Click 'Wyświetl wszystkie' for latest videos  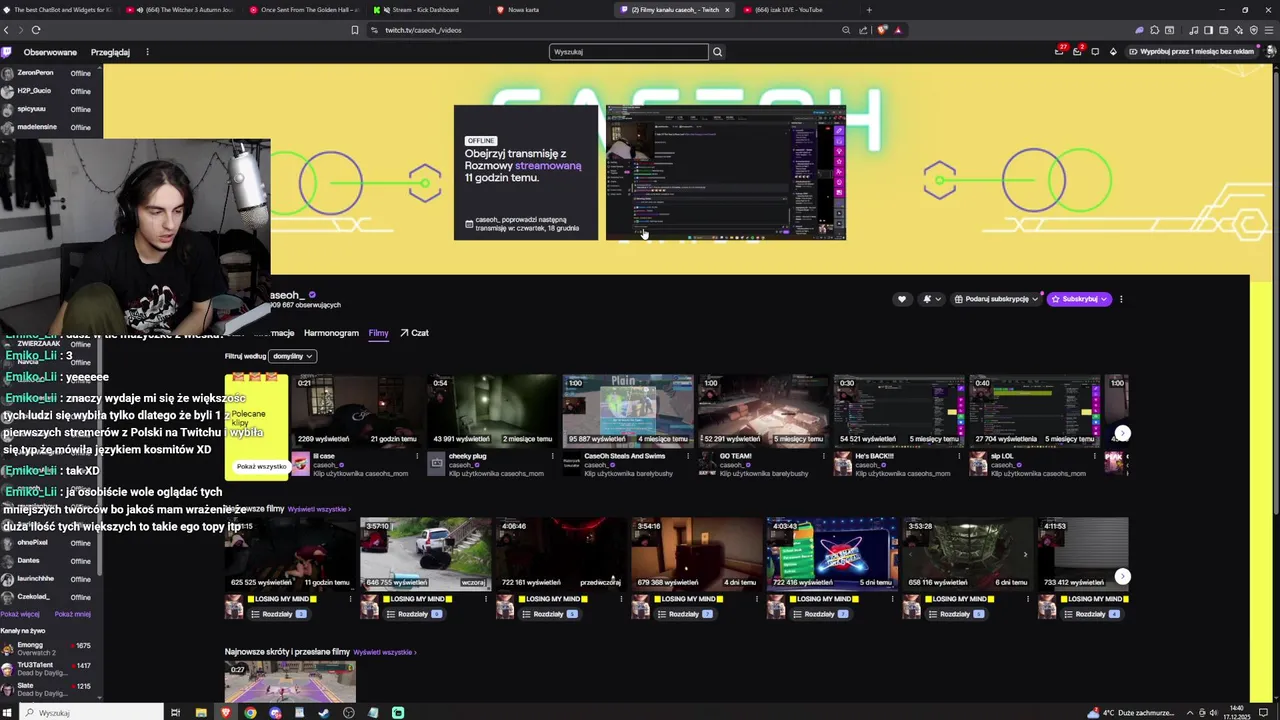319,509
